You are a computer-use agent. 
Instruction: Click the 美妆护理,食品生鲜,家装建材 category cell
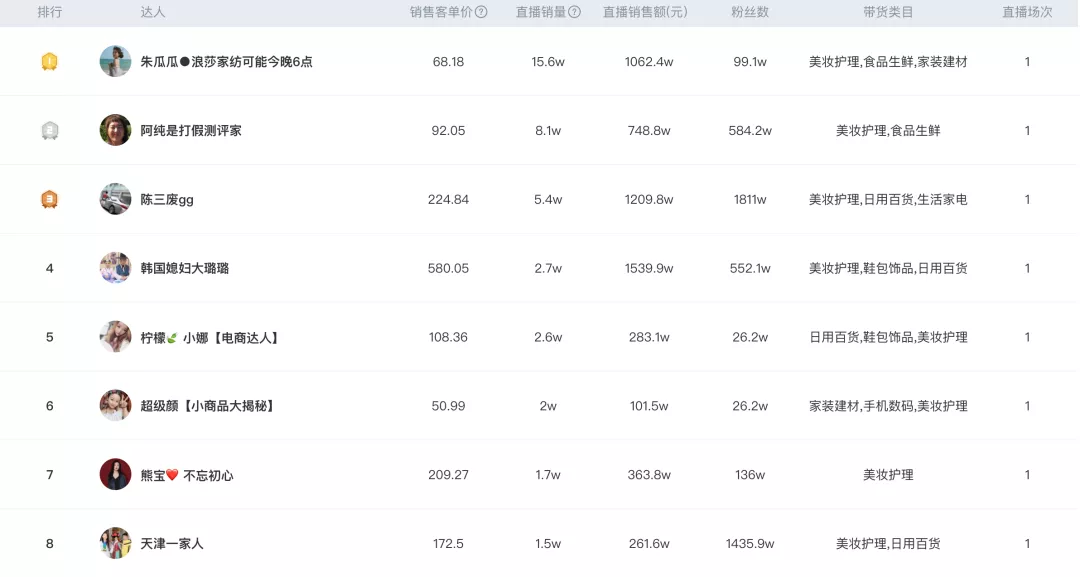tap(888, 62)
